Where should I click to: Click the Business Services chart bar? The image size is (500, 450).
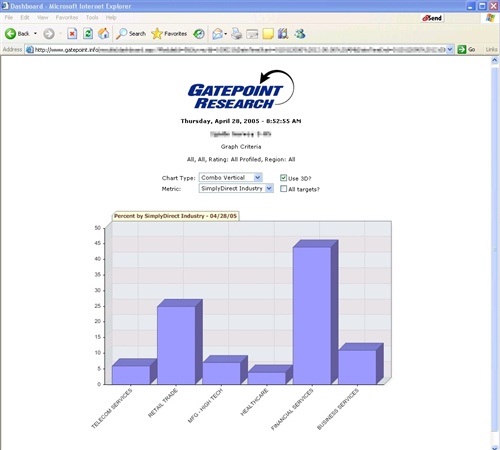coord(357,367)
